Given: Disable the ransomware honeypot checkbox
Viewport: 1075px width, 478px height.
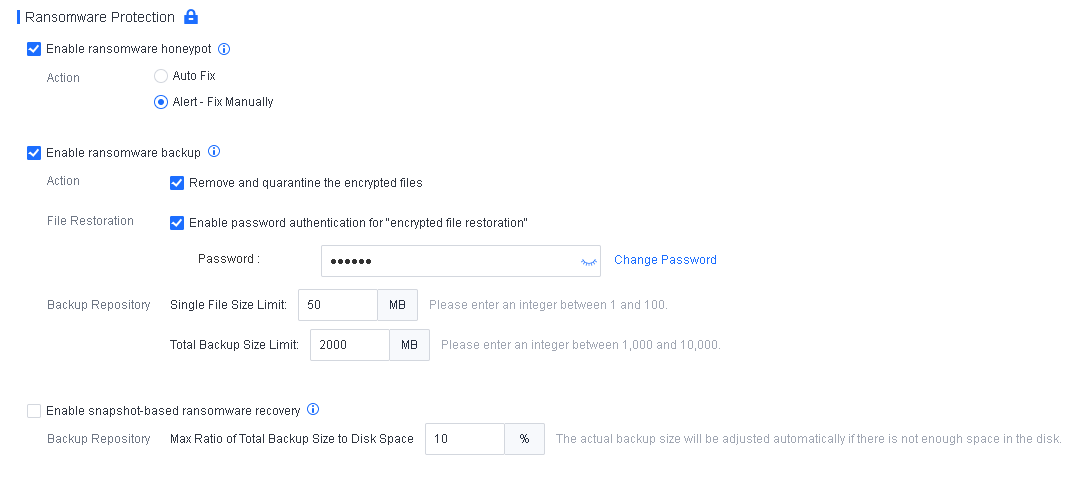Looking at the screenshot, I should 34,49.
